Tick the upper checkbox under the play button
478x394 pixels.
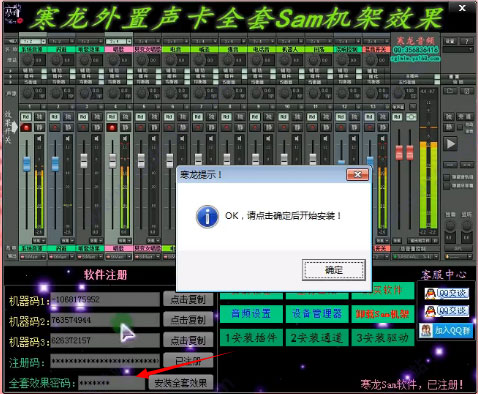[x=447, y=177]
